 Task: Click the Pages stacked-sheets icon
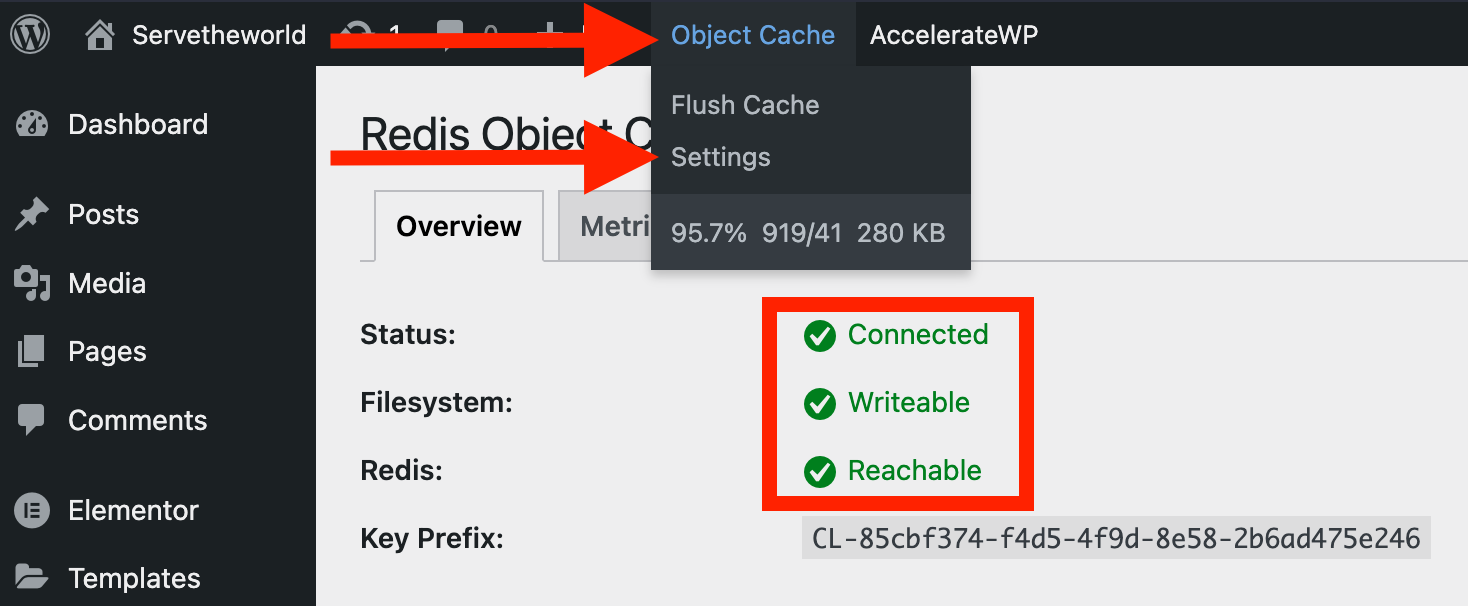tap(31, 352)
